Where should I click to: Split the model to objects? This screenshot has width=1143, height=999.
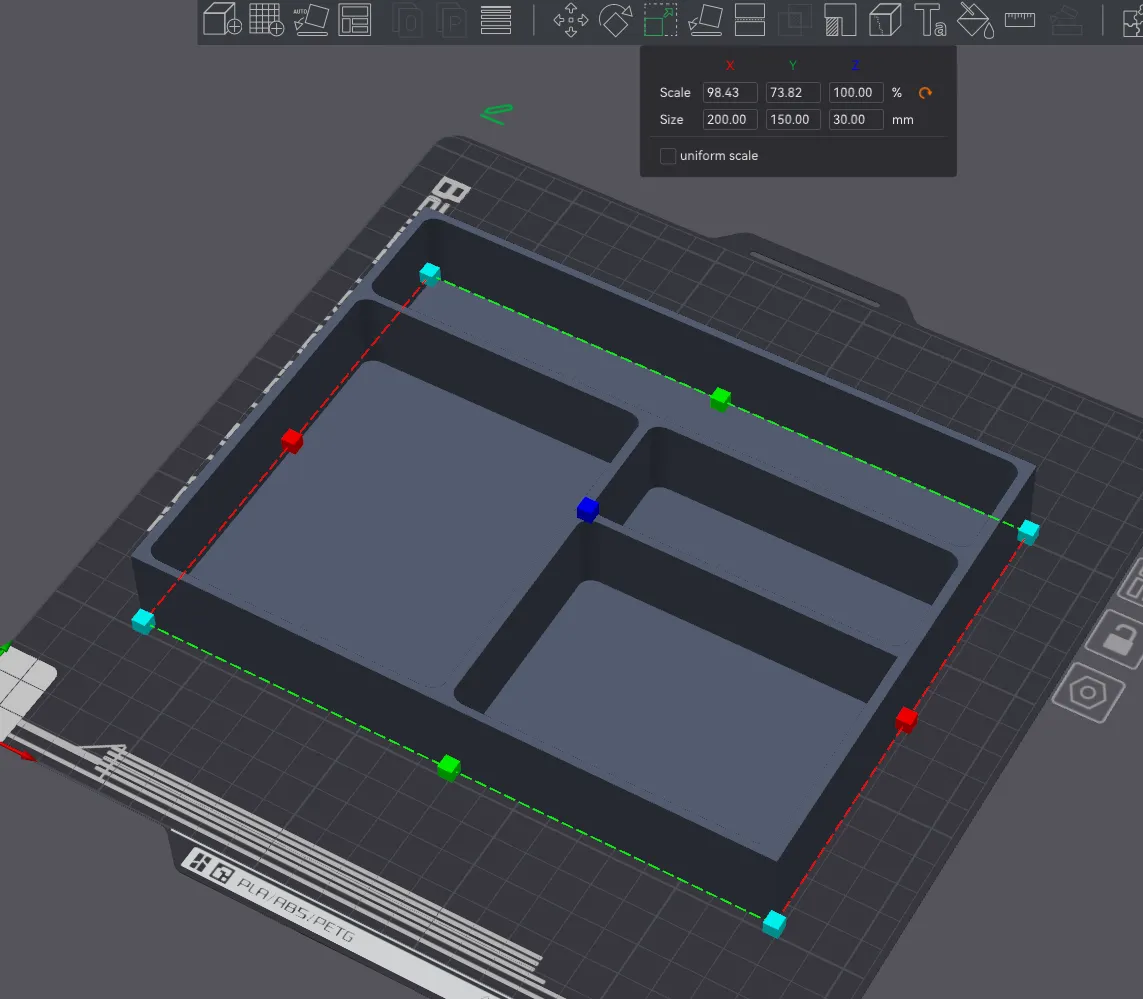(407, 20)
